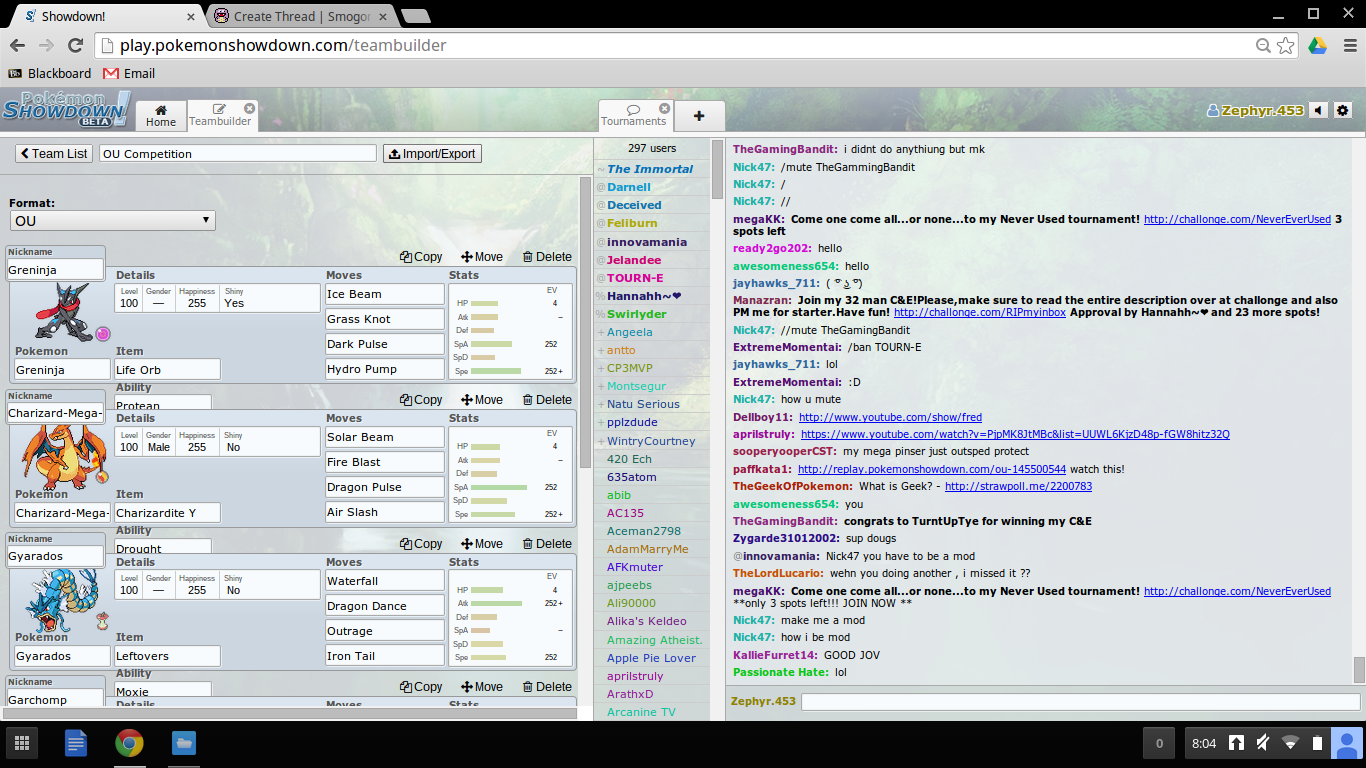Click the Import/Export button
Image resolution: width=1366 pixels, height=768 pixels.
(432, 154)
